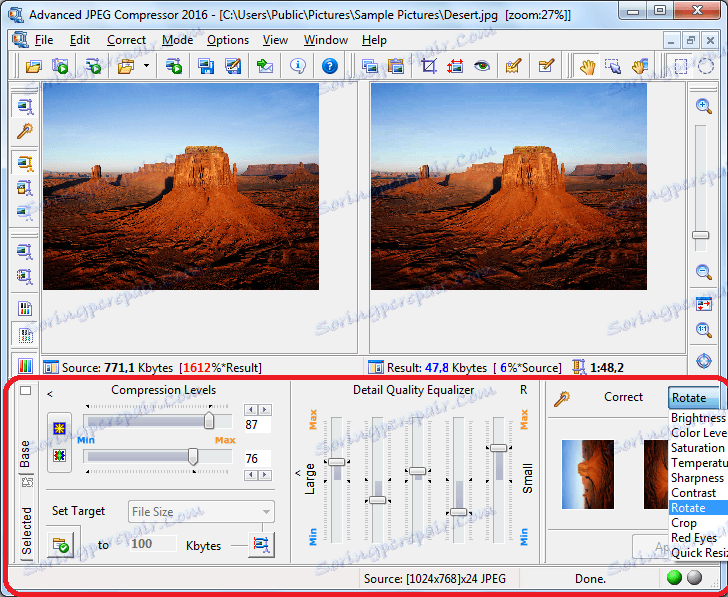Click the open file folder icon

click(x=34, y=67)
